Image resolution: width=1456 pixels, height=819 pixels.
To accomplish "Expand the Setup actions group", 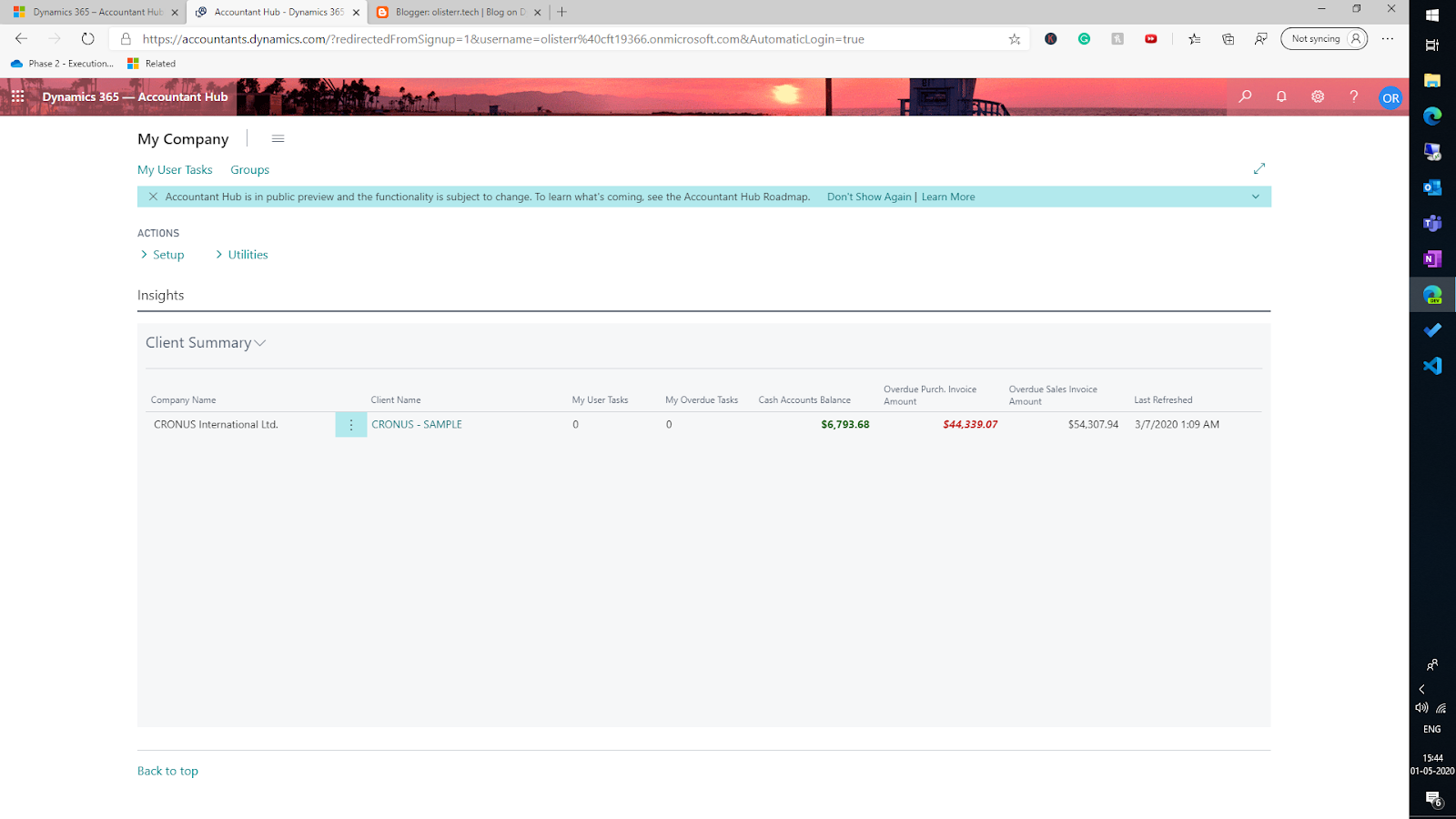I will click(x=163, y=255).
